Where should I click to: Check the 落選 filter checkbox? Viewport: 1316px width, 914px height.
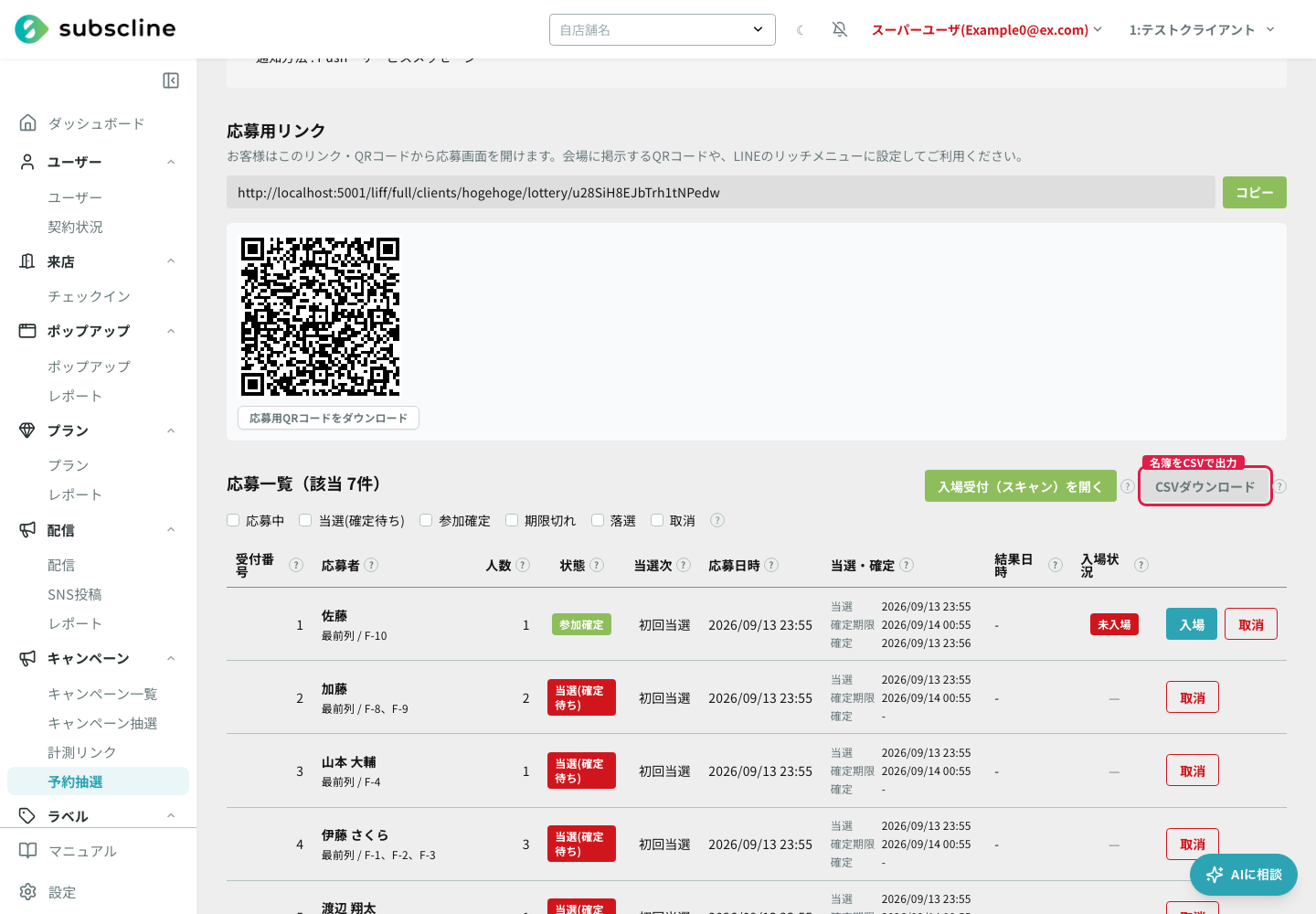tap(598, 520)
